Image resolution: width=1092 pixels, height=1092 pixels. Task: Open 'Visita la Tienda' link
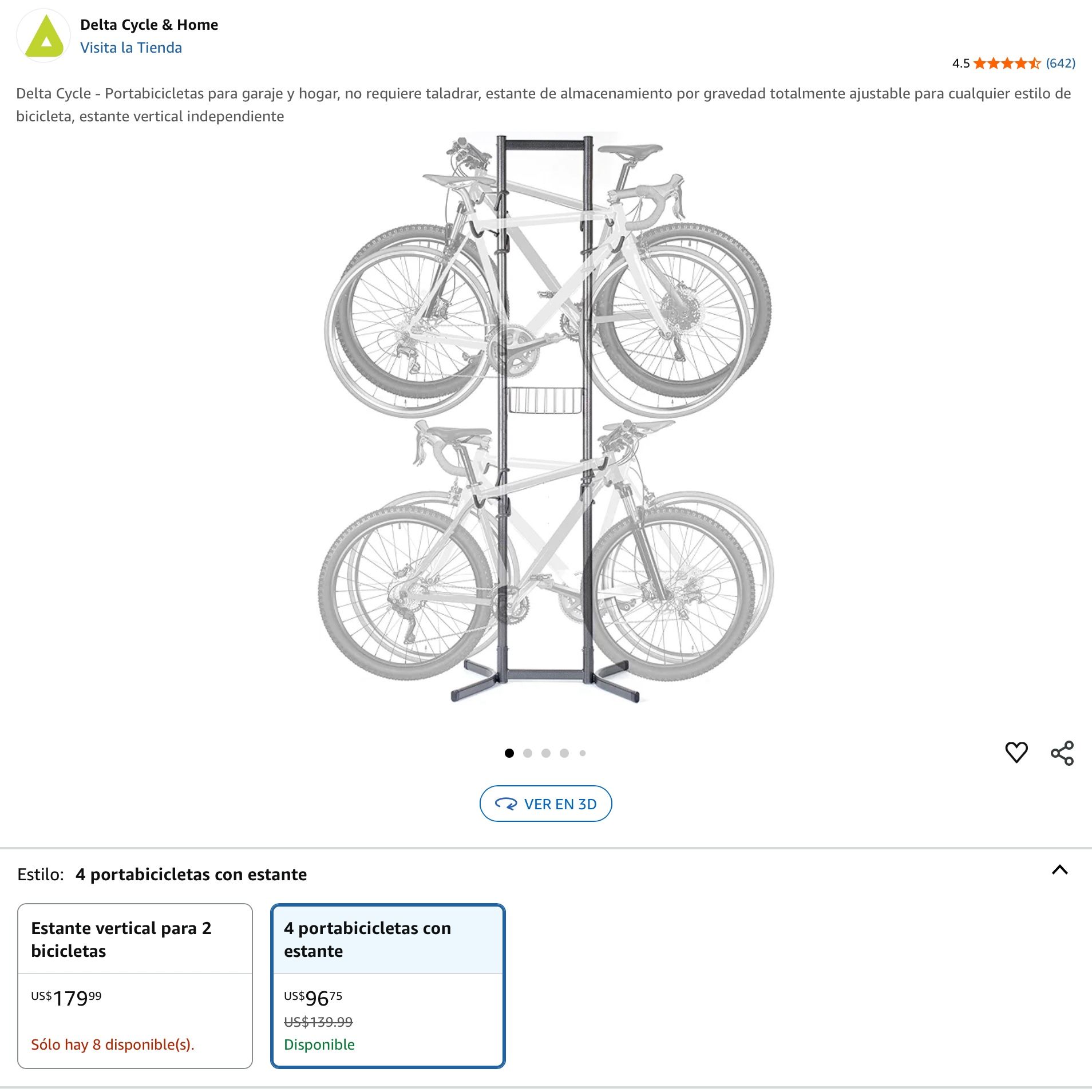(x=132, y=48)
